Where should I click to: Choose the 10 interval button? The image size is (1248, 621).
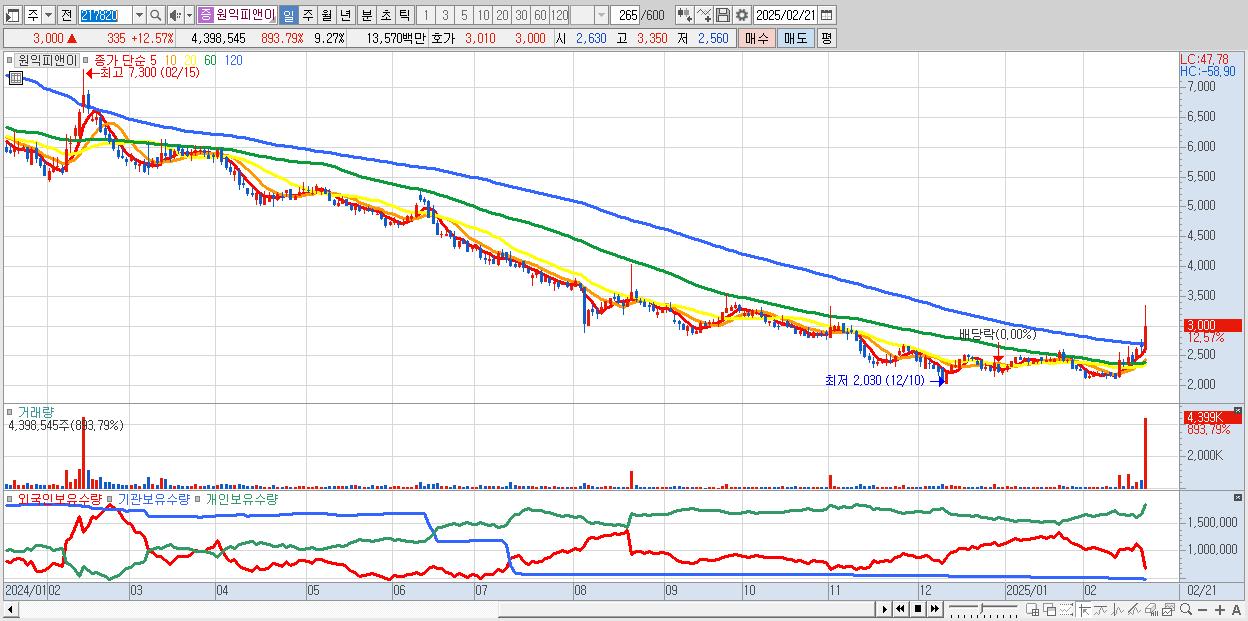pyautogui.click(x=483, y=15)
